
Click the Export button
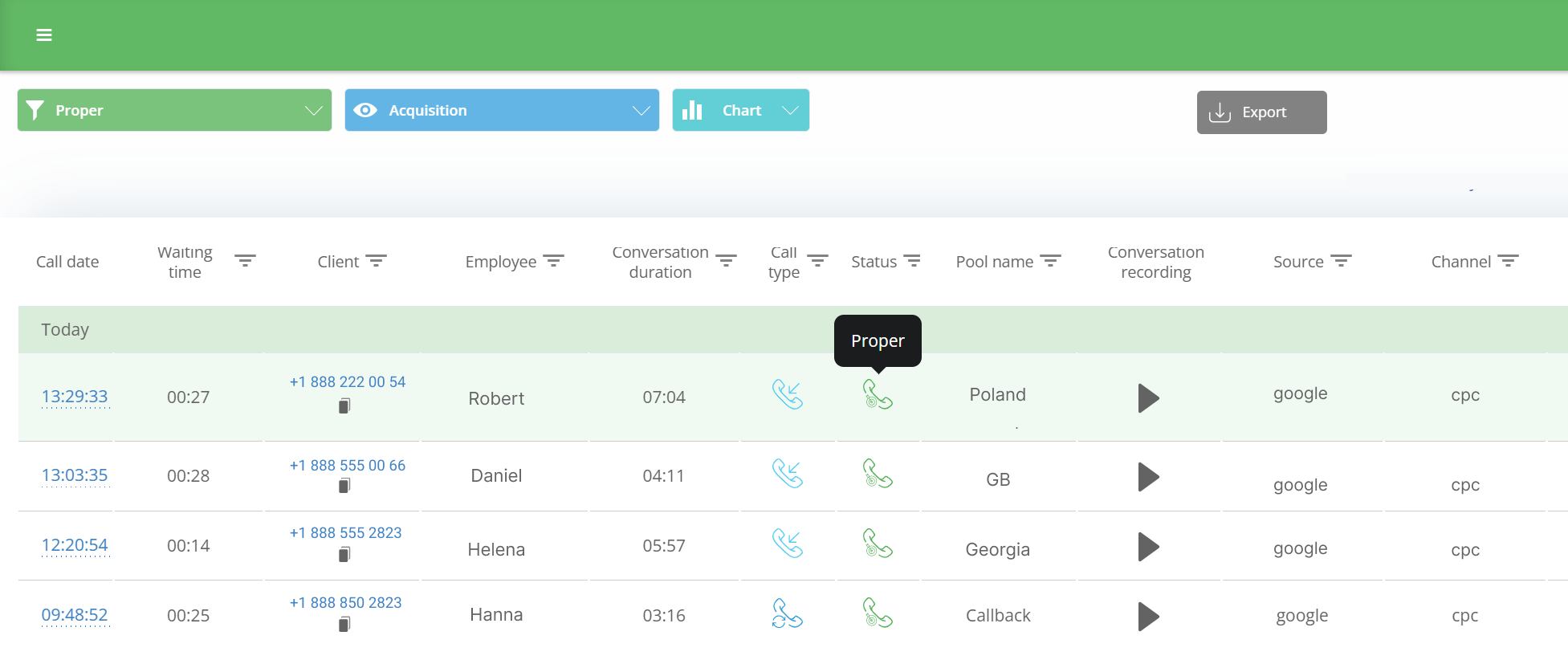coord(1261,112)
